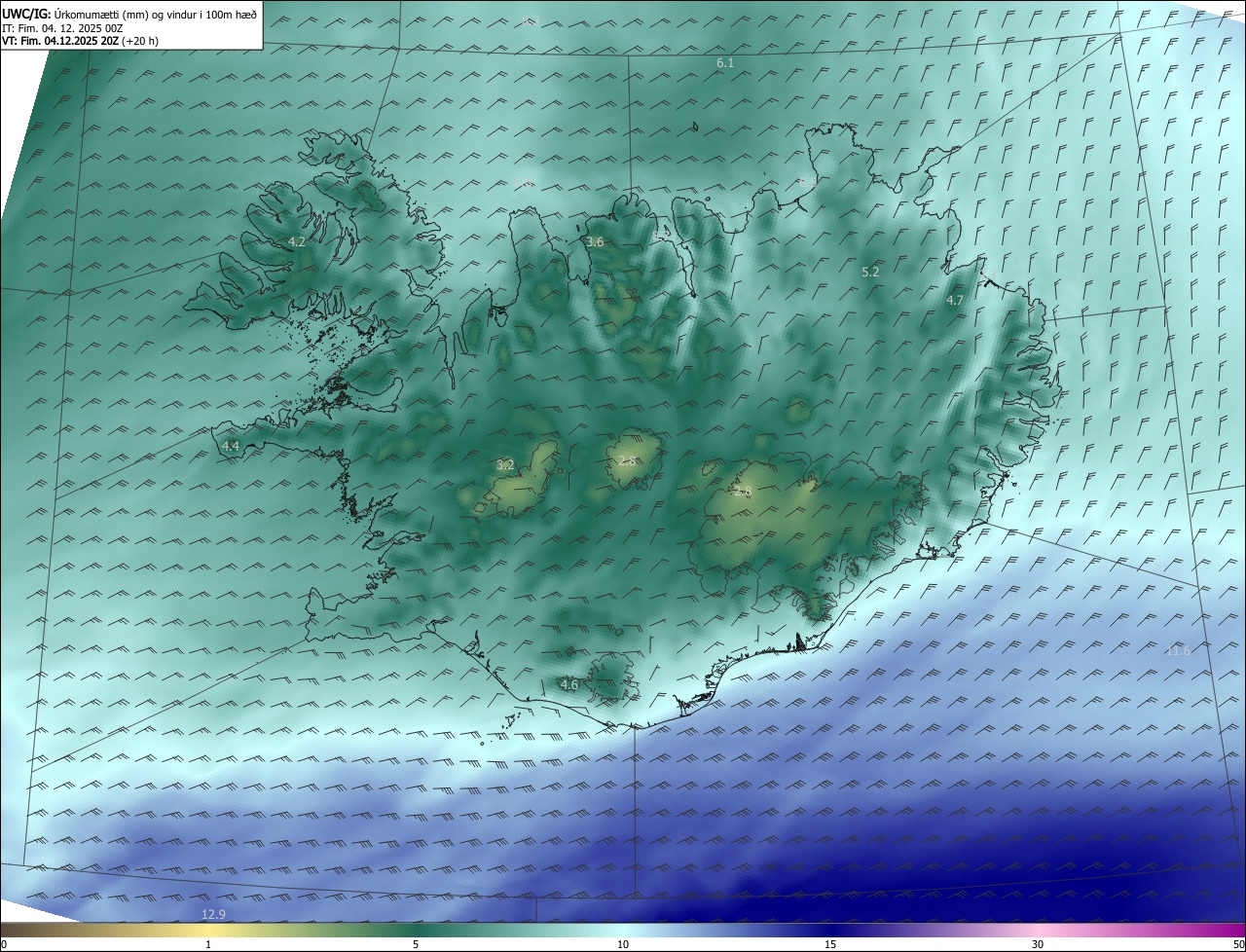
Task: Click the 30 tick on the color scale
Action: [x=1038, y=944]
